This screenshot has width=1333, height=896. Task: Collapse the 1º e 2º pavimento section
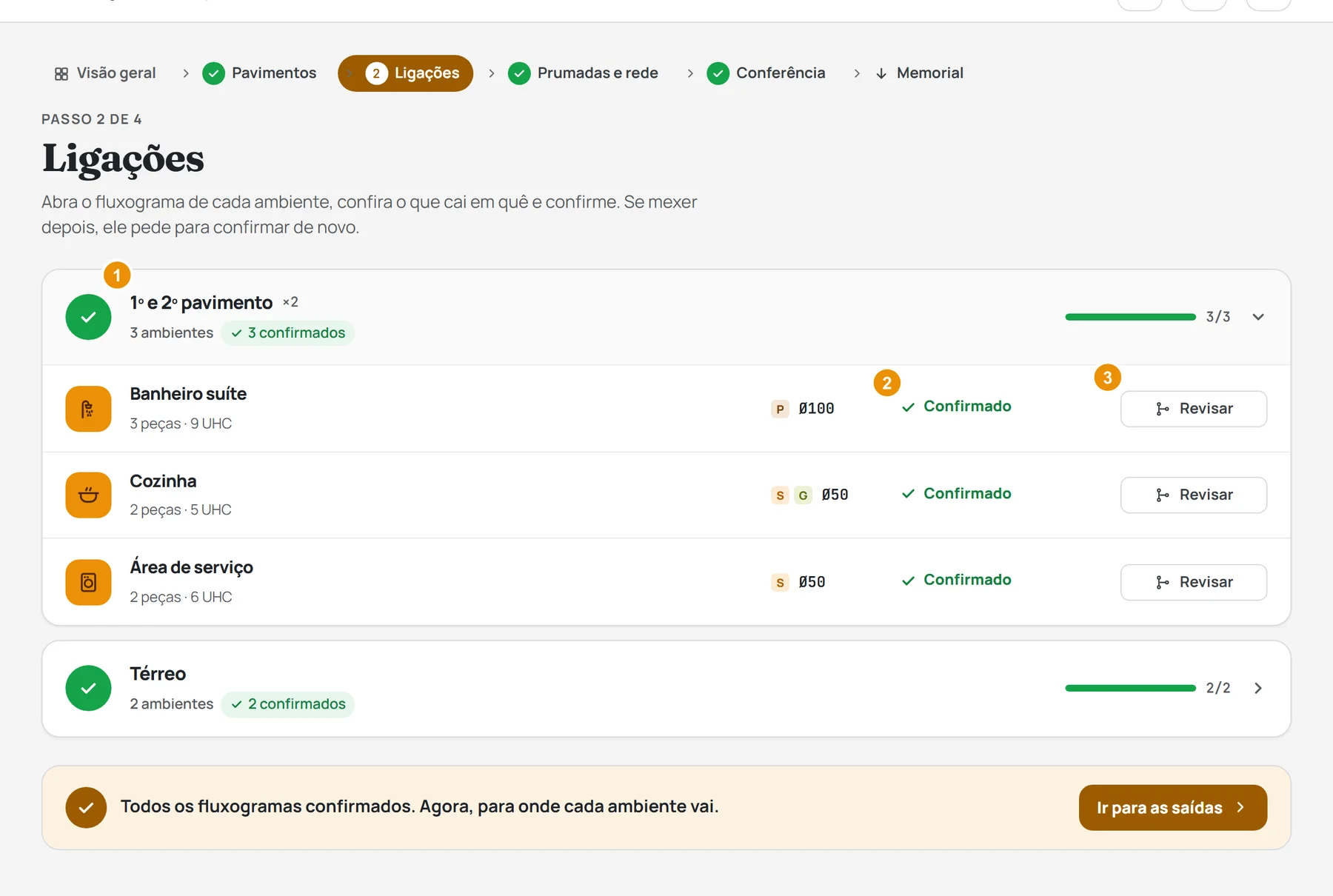pos(1258,317)
